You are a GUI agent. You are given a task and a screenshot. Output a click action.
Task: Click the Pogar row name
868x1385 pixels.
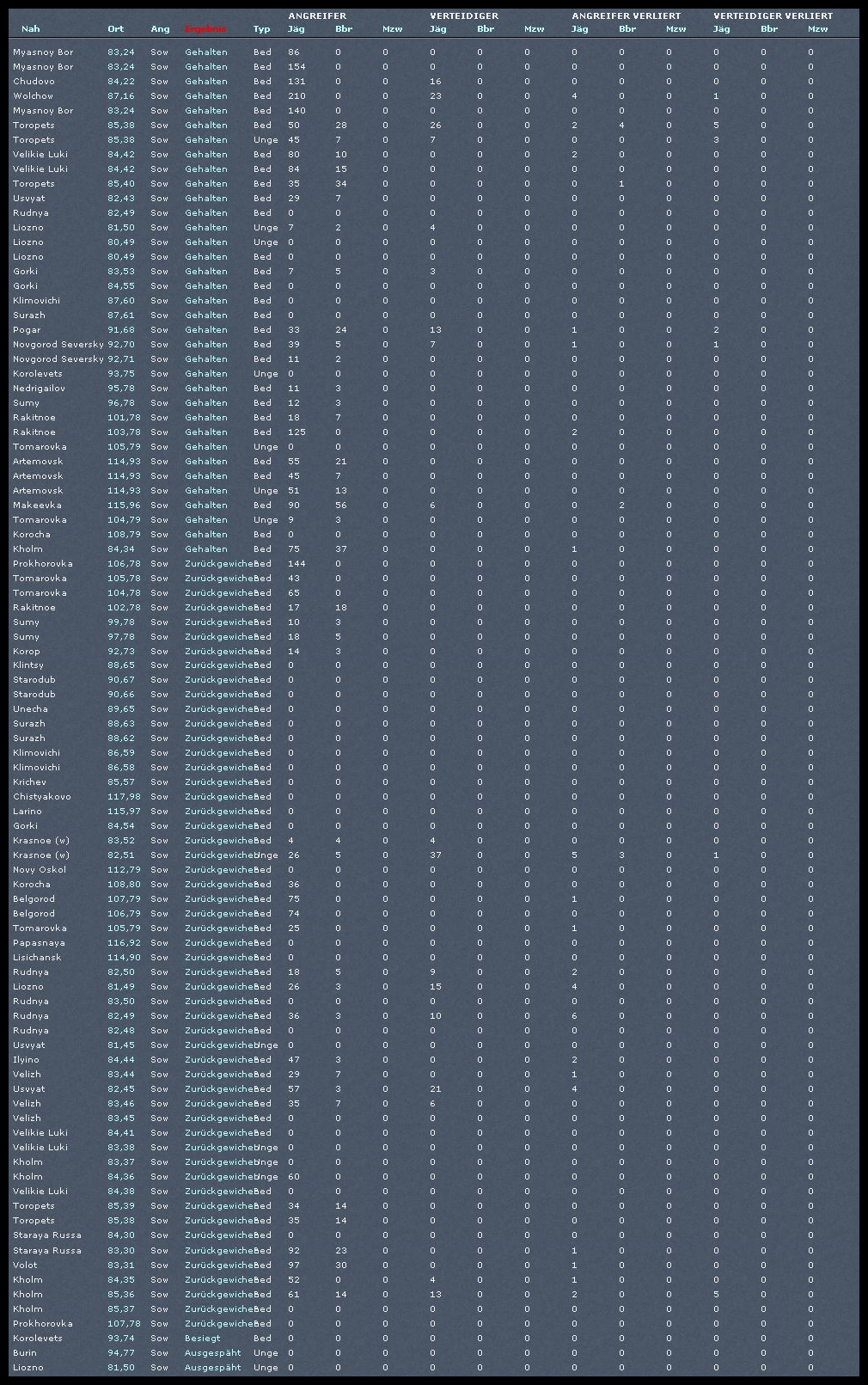(28, 330)
